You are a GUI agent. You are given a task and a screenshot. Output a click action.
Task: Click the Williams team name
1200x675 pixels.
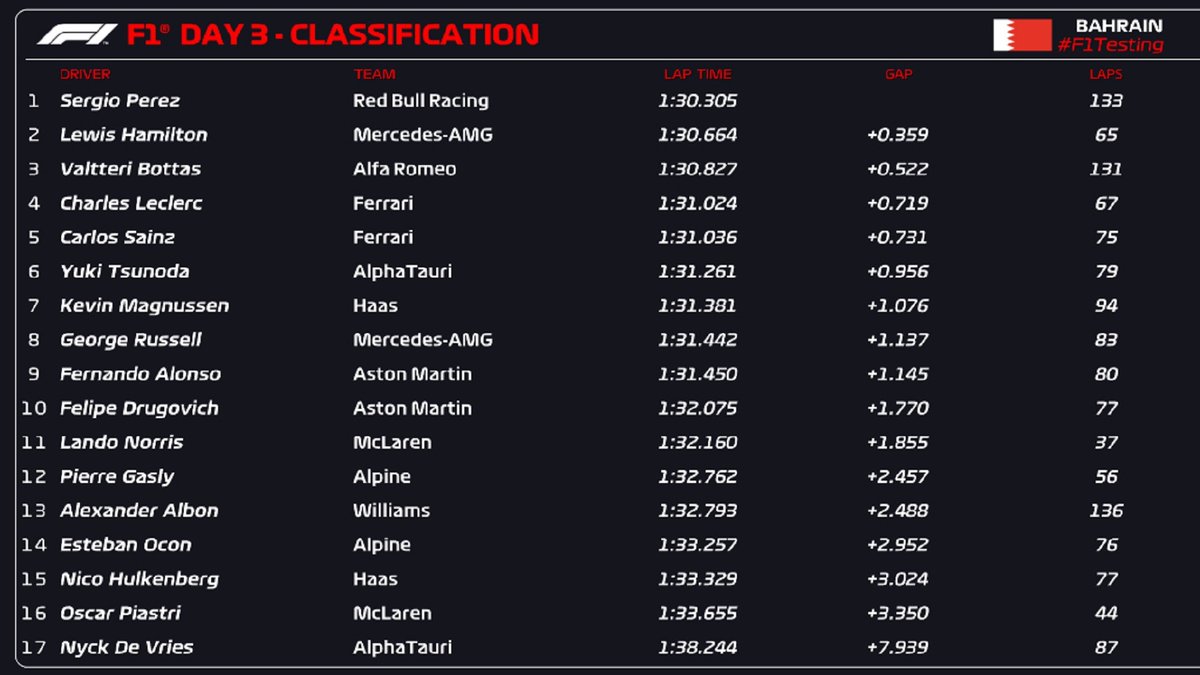391,511
